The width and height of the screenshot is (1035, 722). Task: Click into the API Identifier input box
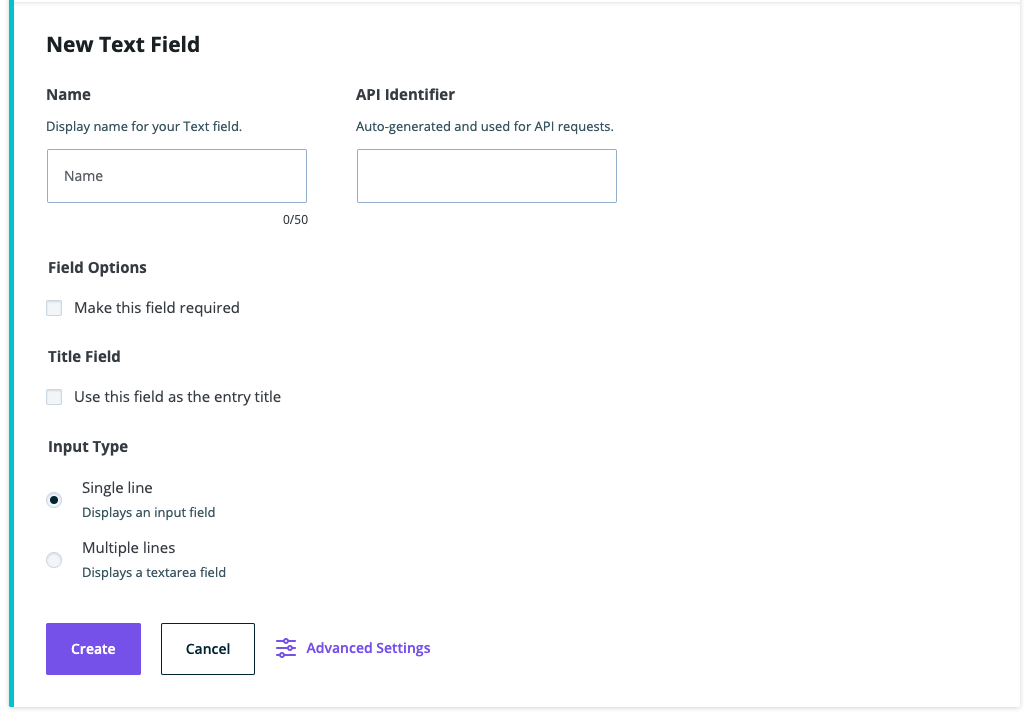(487, 176)
